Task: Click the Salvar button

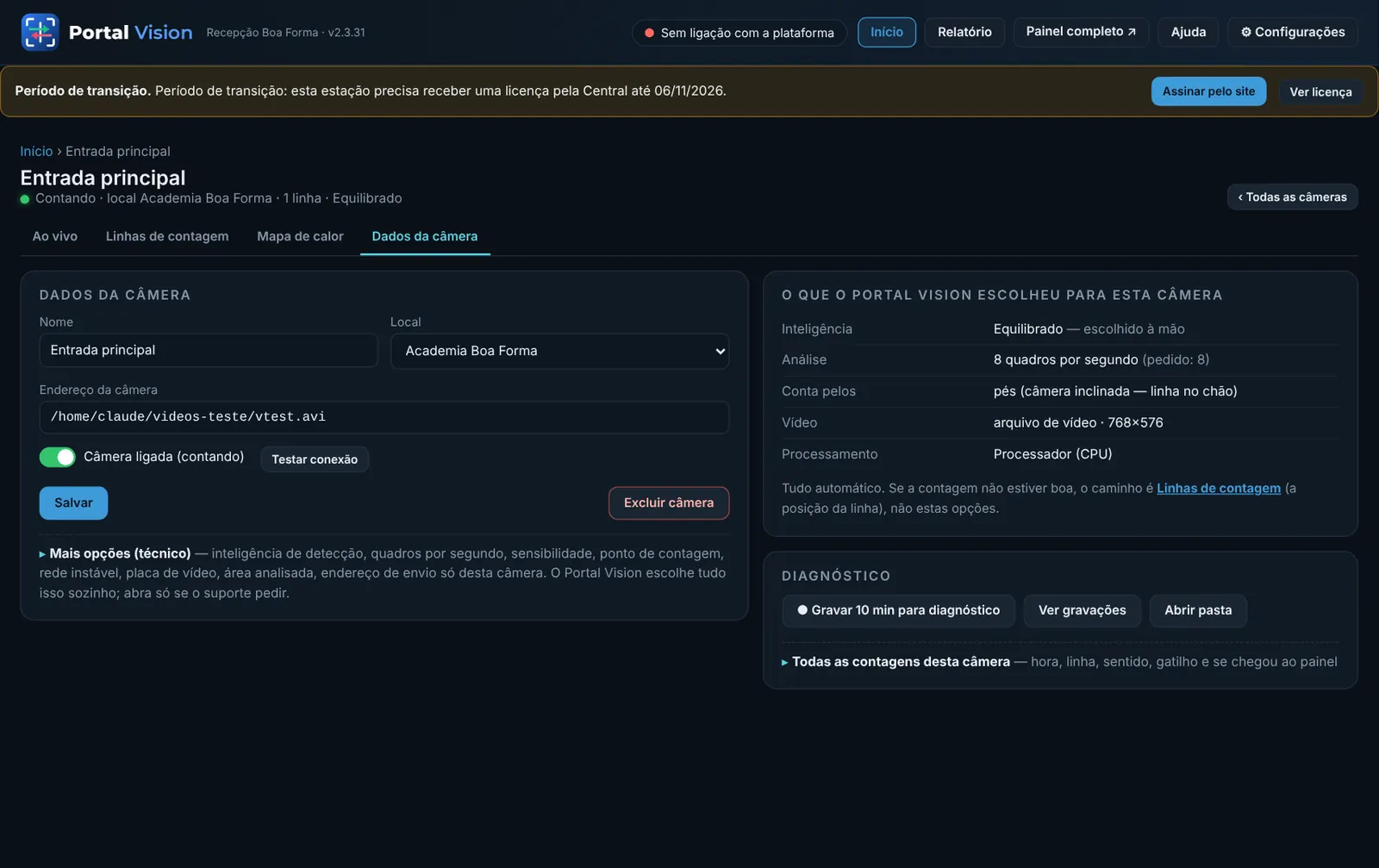Action: (73, 503)
